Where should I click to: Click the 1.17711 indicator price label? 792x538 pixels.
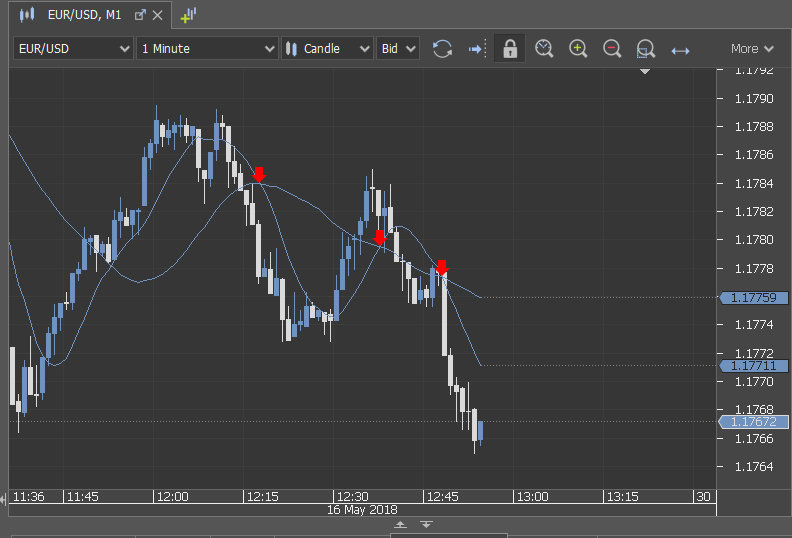click(753, 366)
